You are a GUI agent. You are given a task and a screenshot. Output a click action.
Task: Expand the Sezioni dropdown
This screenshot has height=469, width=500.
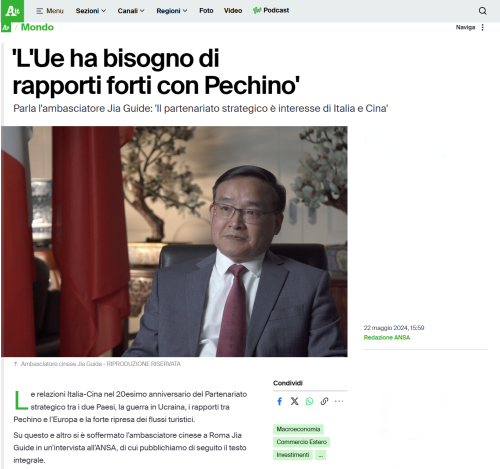click(91, 11)
